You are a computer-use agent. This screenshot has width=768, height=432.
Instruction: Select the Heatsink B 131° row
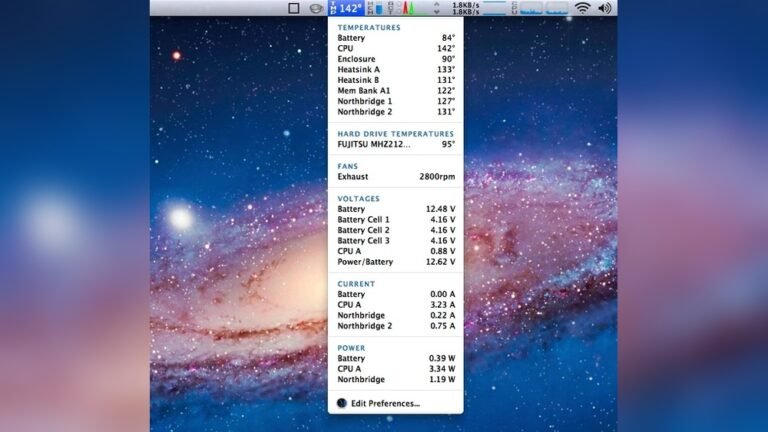396,80
